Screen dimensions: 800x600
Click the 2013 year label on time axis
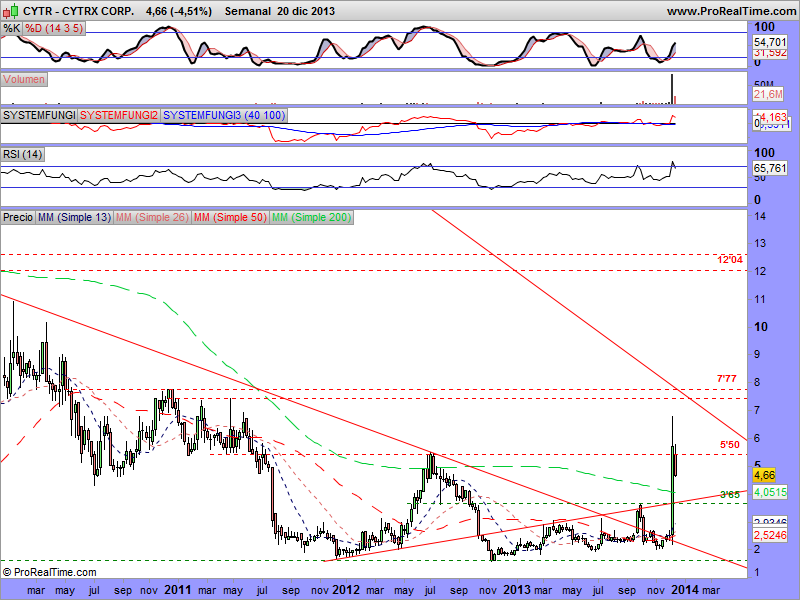pos(517,590)
